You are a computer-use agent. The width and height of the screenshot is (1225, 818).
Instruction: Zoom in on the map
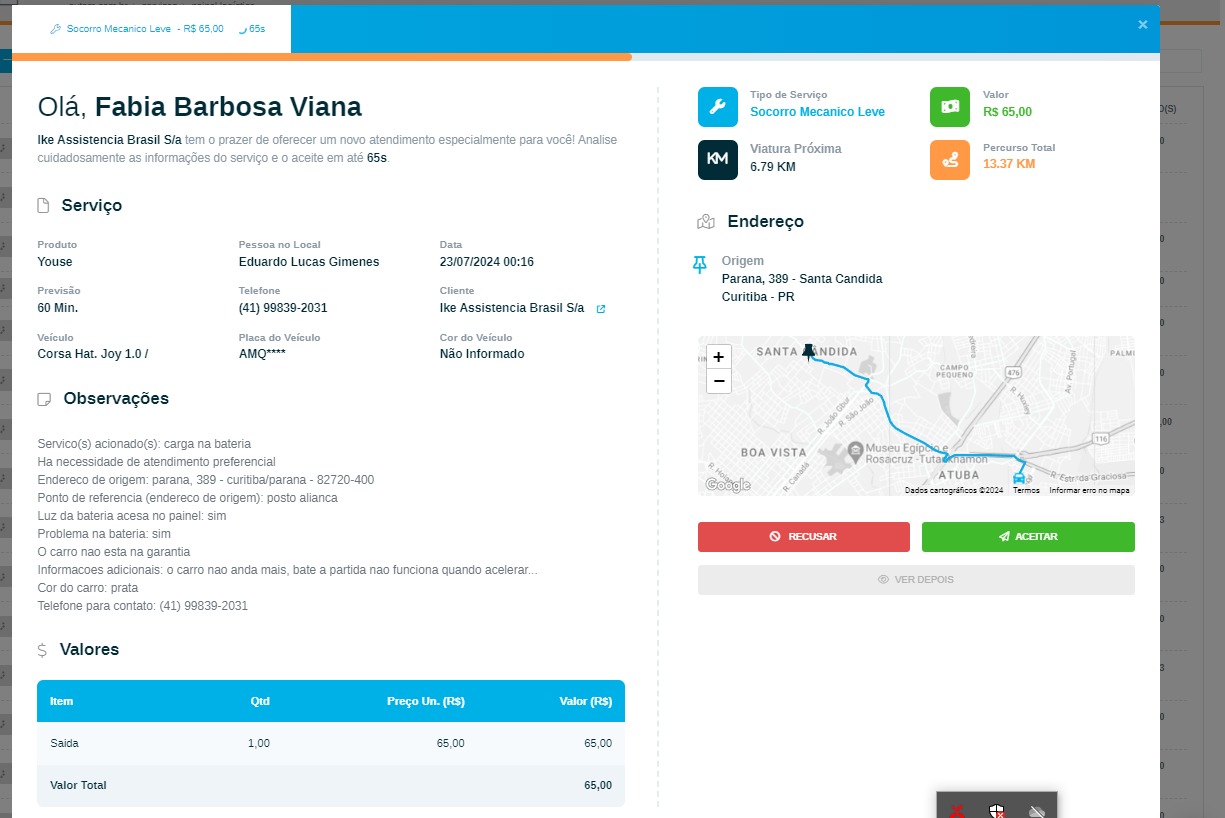(x=719, y=357)
